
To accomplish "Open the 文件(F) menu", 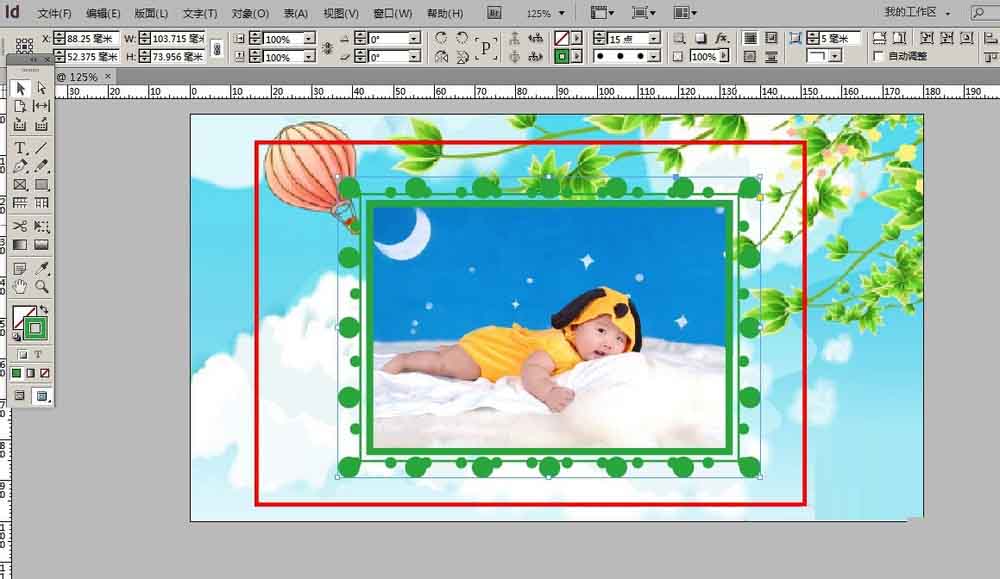I will click(x=54, y=13).
